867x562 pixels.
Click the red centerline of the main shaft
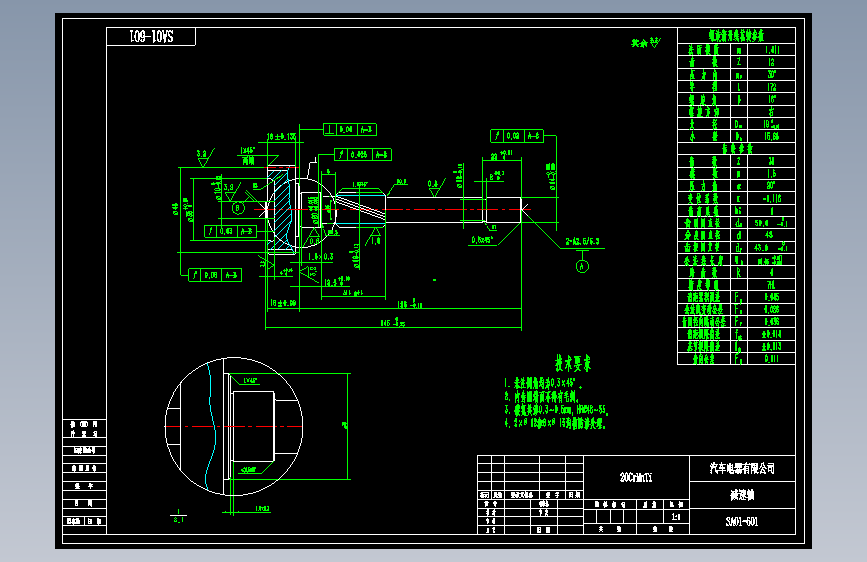[x=393, y=209]
